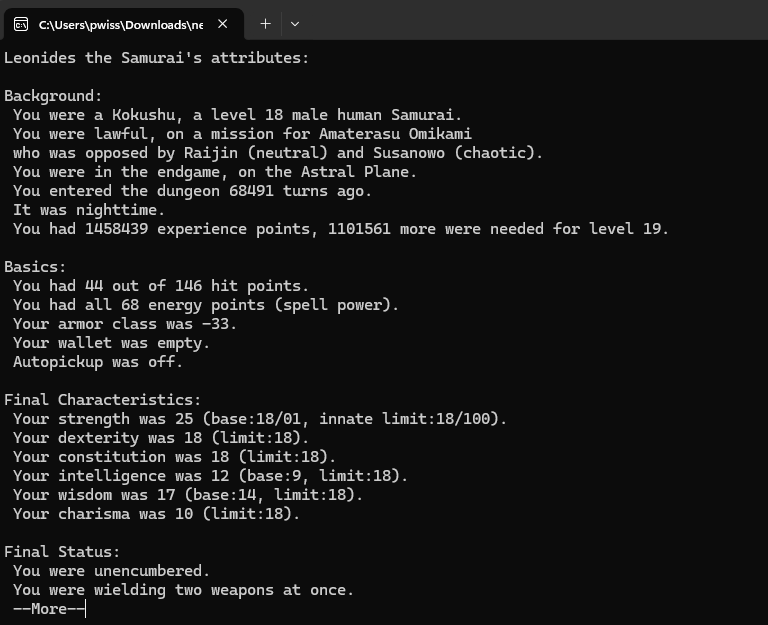
Task: Click the strength characteristic line
Action: coord(260,419)
